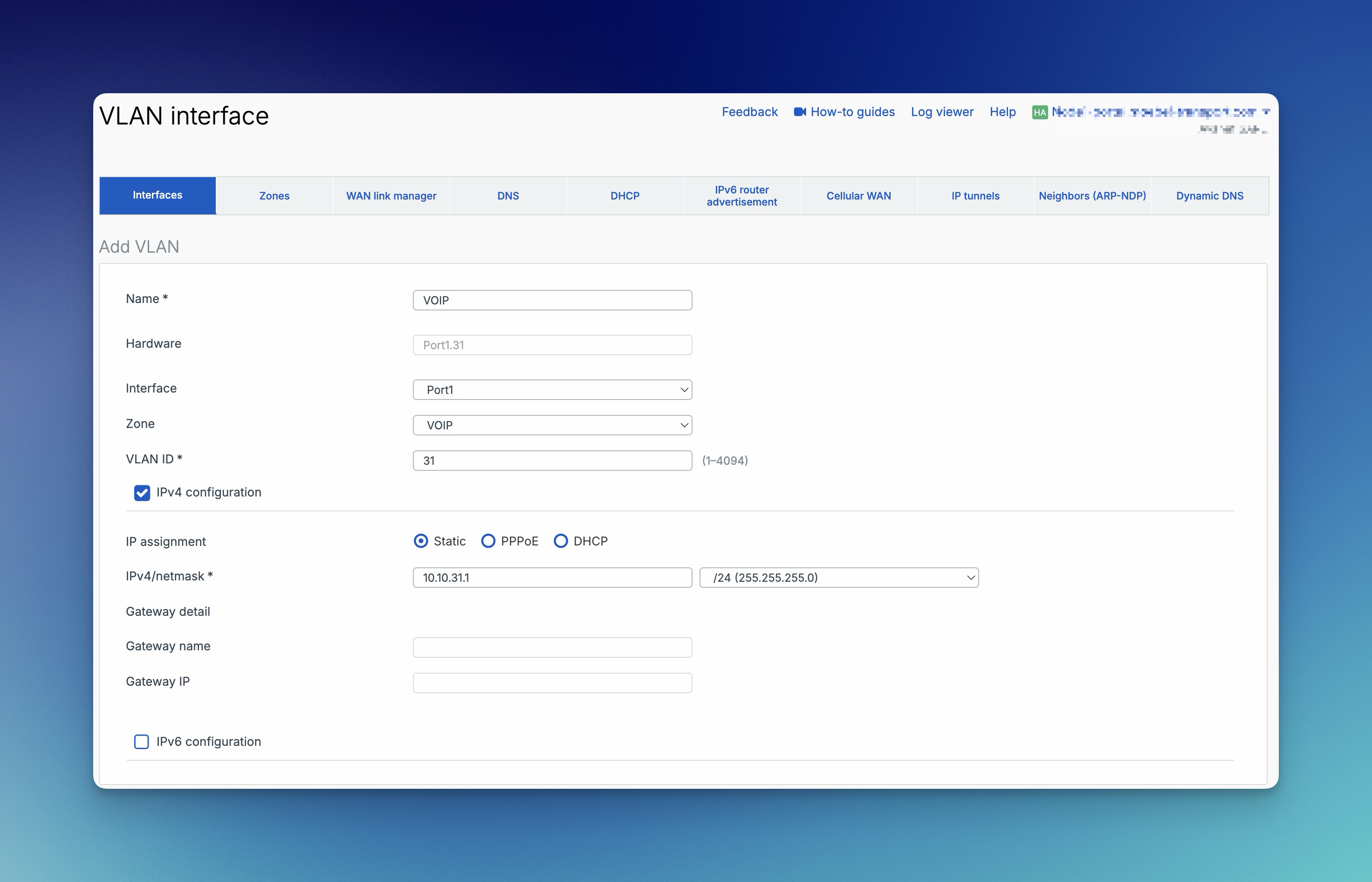Click the IP assignment label

165,542
